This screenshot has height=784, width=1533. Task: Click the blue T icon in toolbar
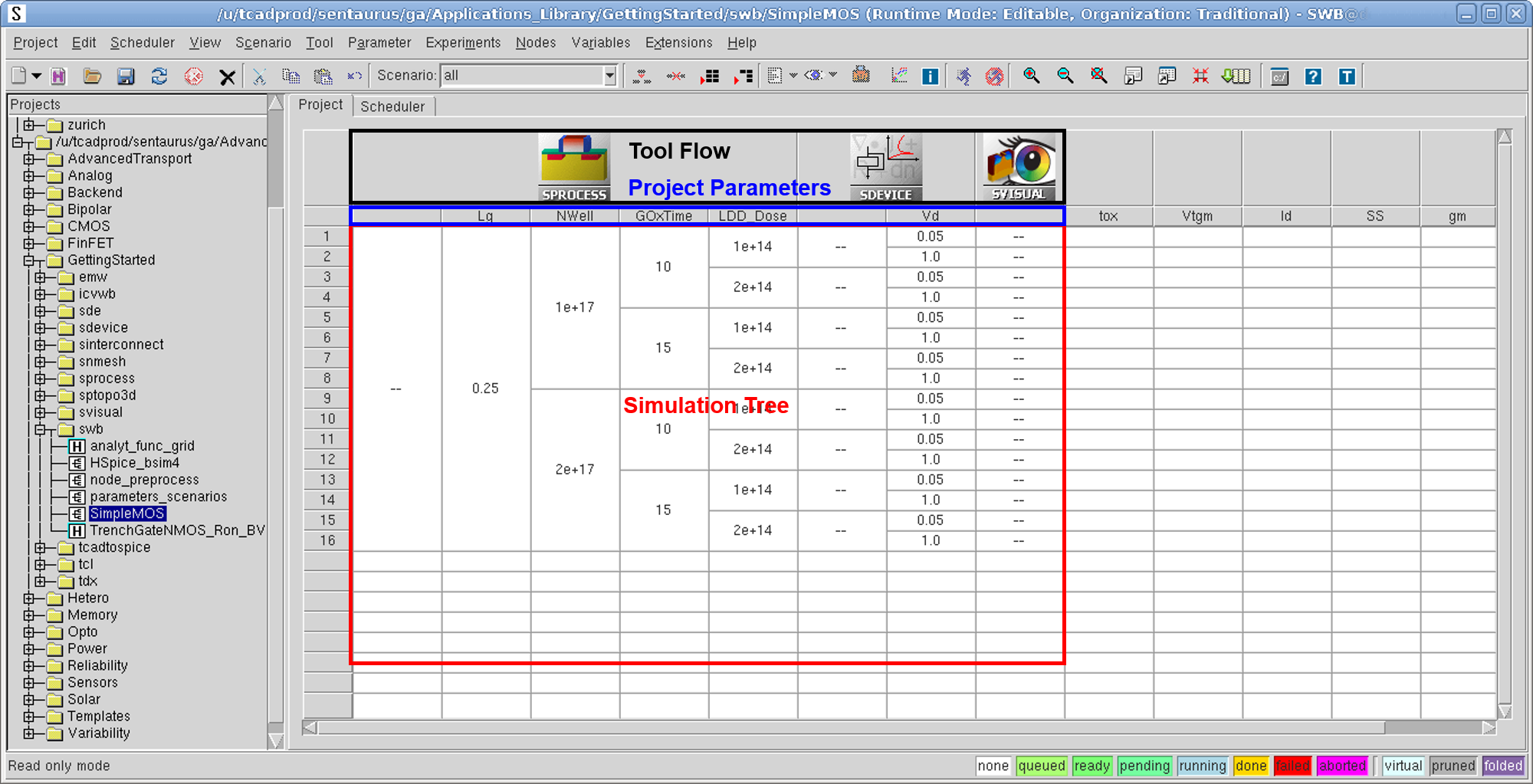click(x=1347, y=76)
